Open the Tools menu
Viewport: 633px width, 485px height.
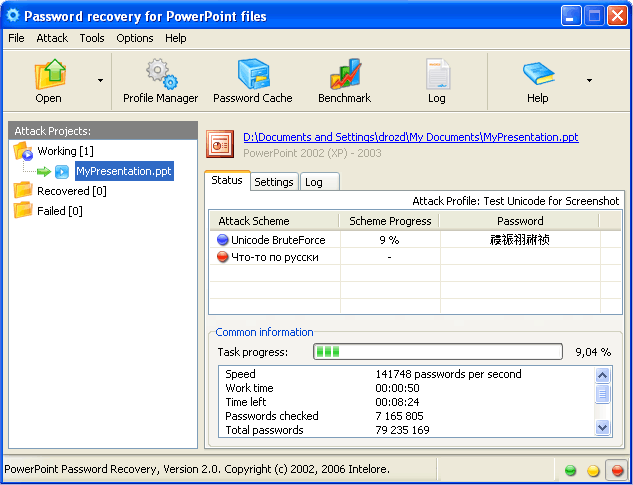point(92,38)
